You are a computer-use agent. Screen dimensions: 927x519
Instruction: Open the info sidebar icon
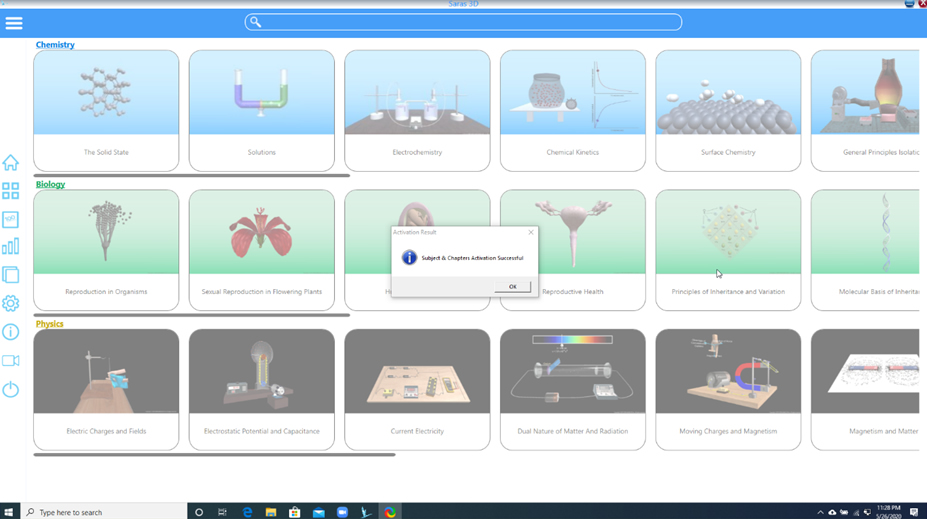11,332
